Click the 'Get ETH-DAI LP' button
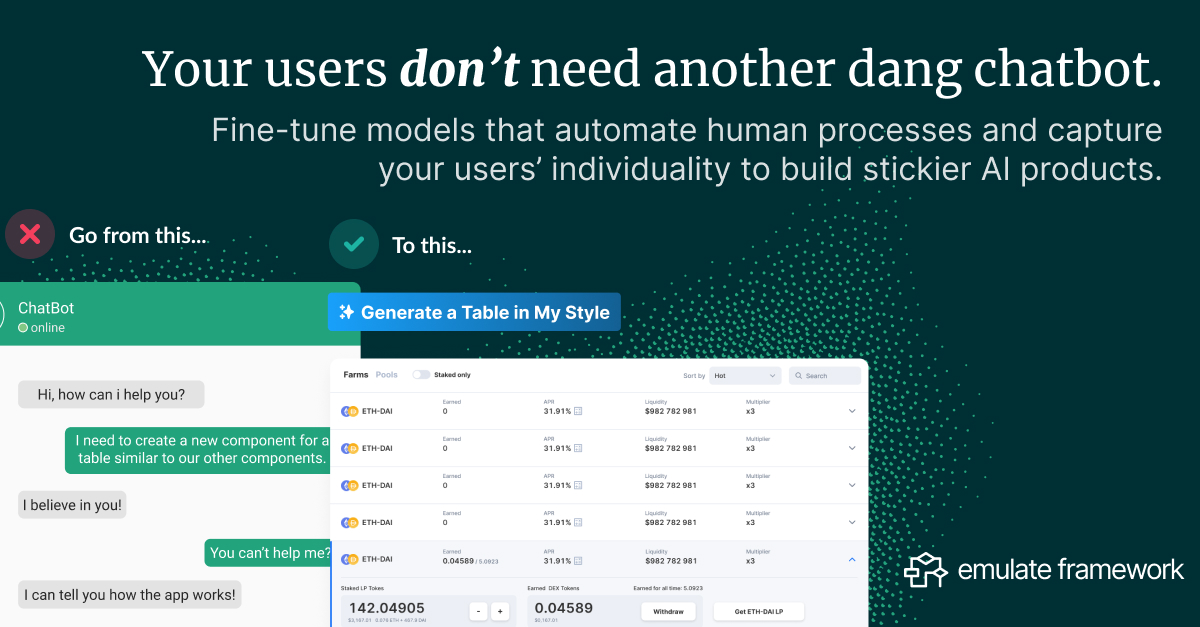 click(x=760, y=611)
